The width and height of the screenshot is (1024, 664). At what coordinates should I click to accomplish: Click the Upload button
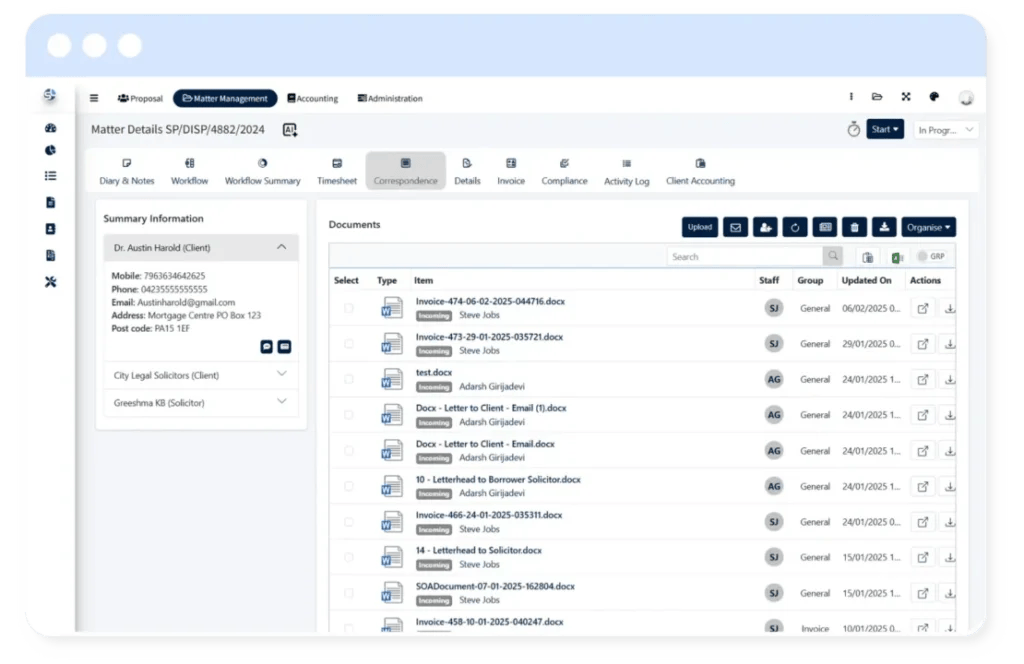(700, 227)
